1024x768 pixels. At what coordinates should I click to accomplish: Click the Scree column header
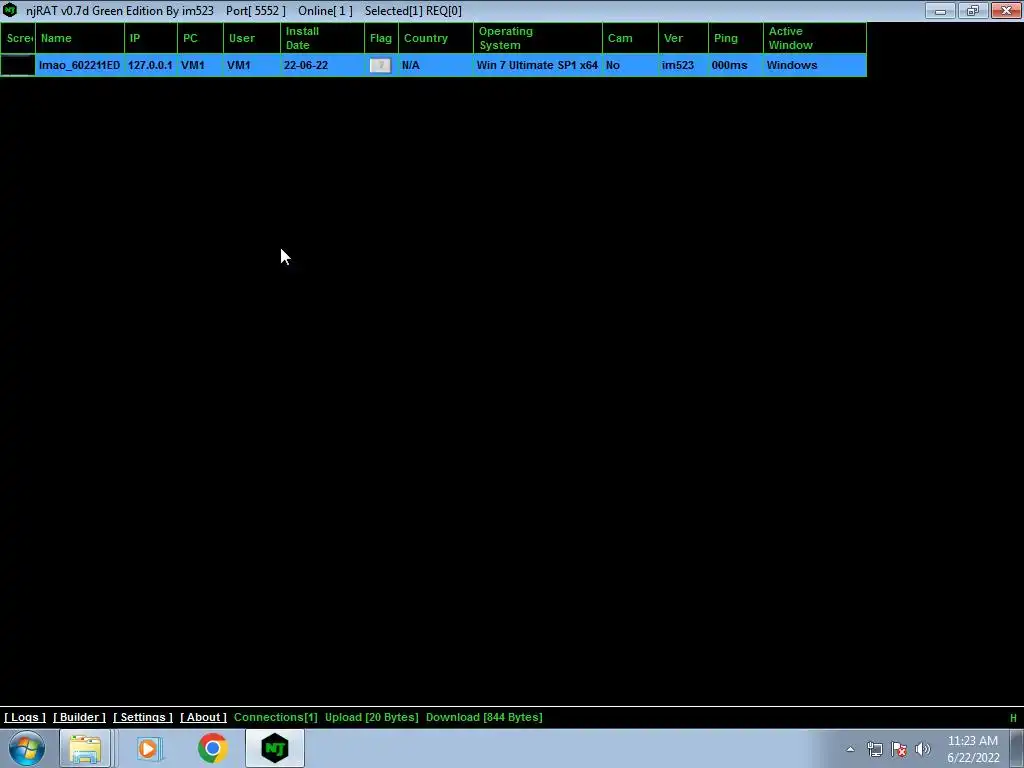pyautogui.click(x=18, y=38)
